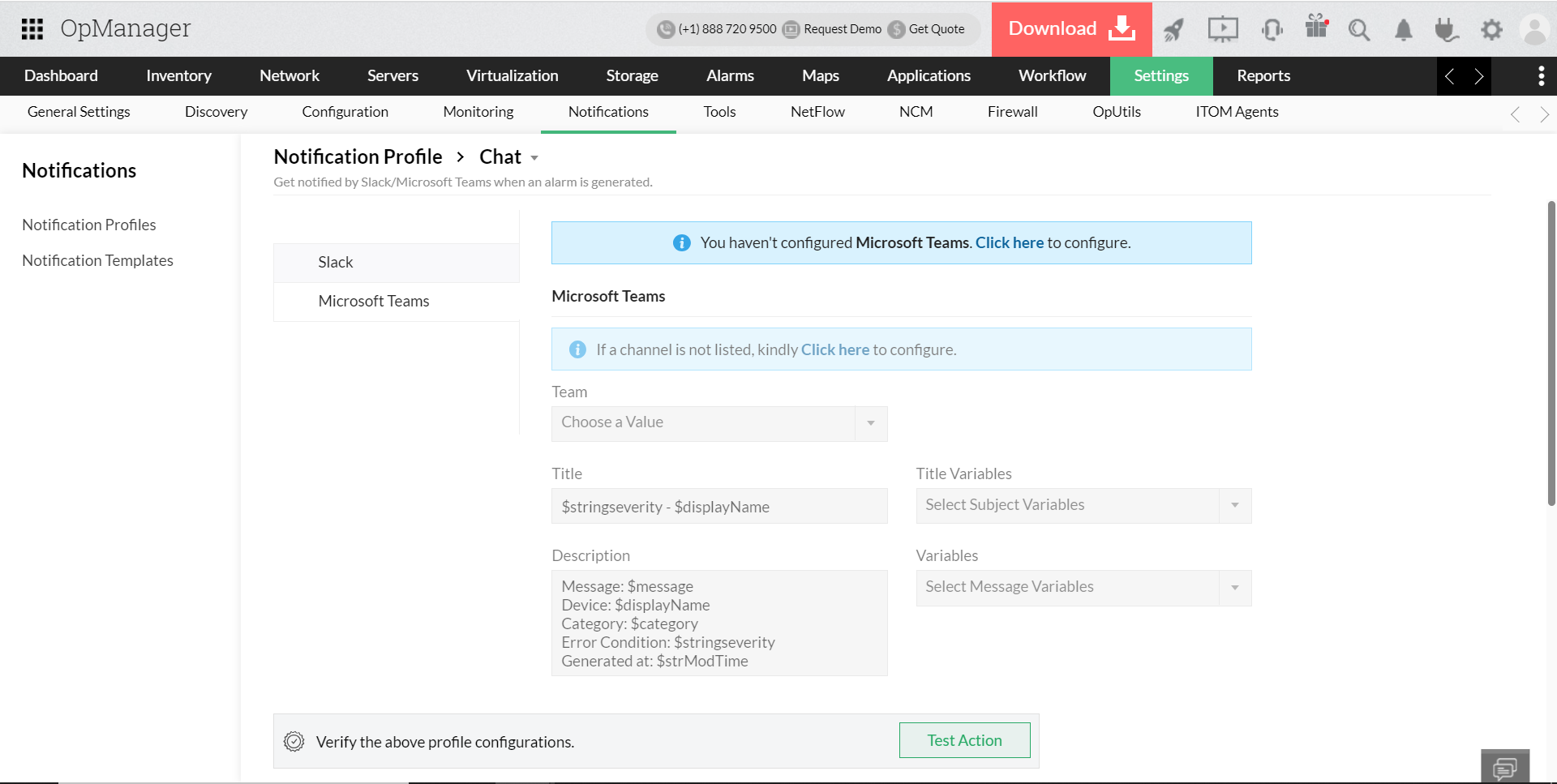Image resolution: width=1557 pixels, height=784 pixels.
Task: Click the Get Quote dollar icon
Action: pyautogui.click(x=896, y=29)
